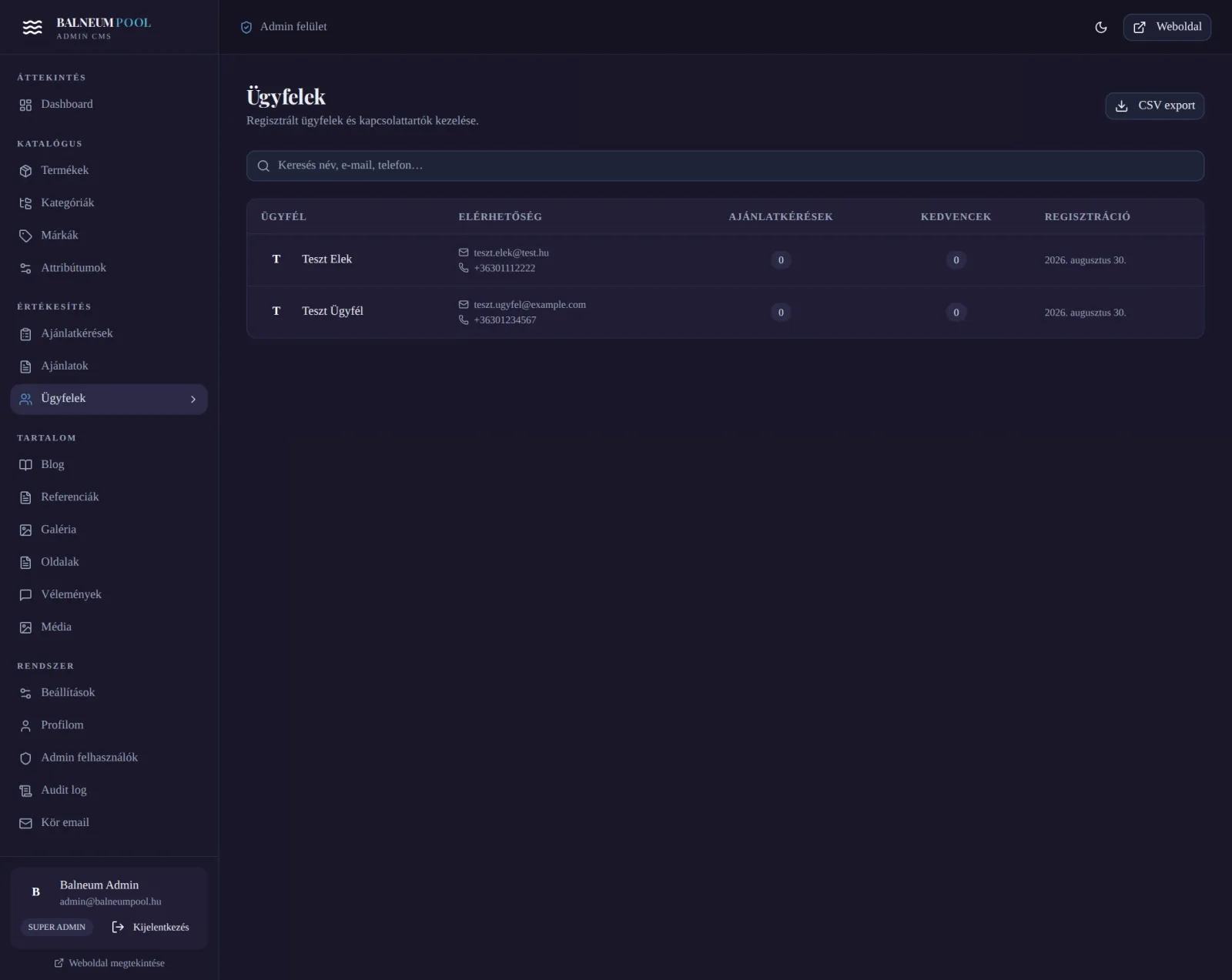
Task: Click the Beállítások sliders icon
Action: pos(25,693)
